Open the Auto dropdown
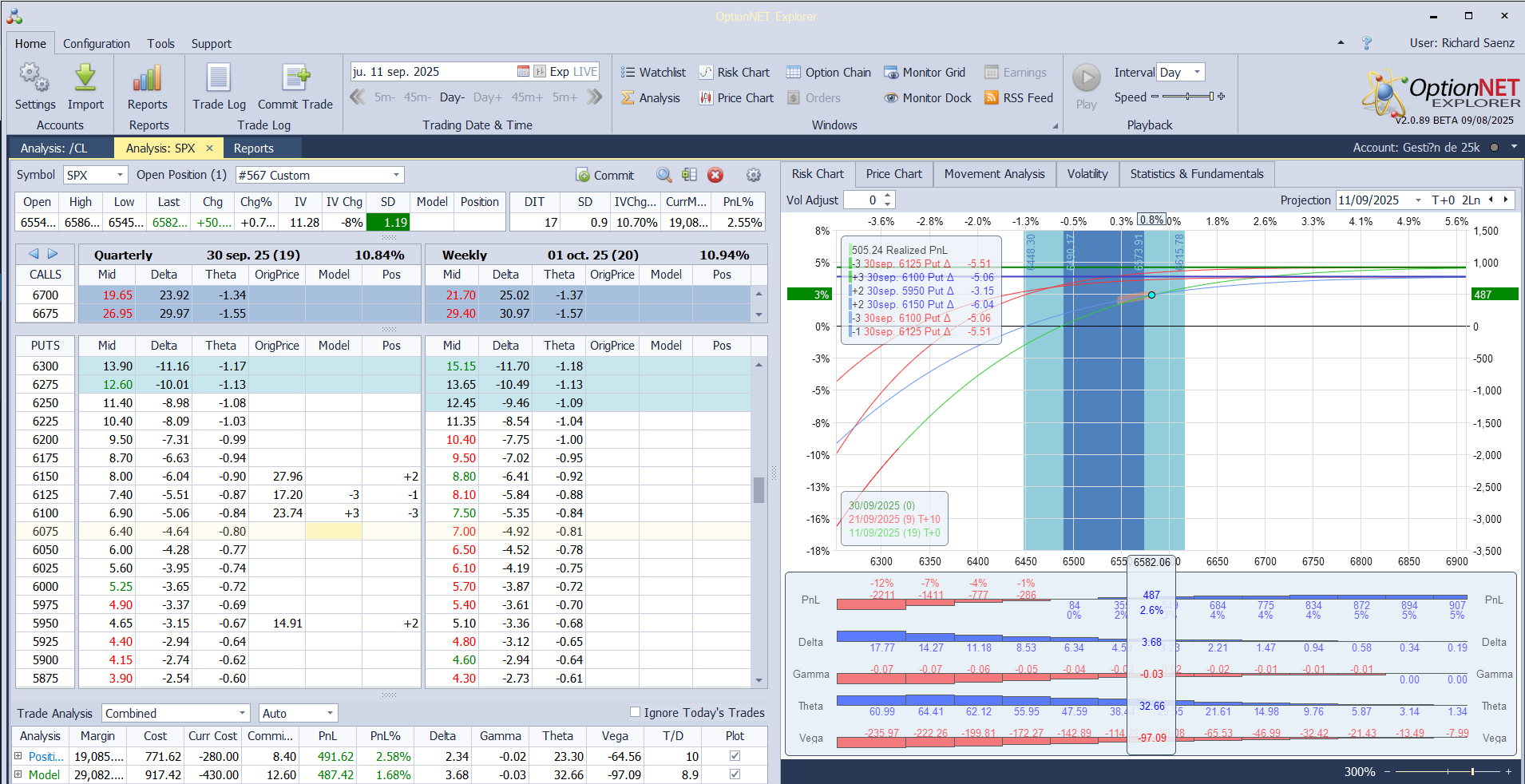The image size is (1525, 784). 330,713
